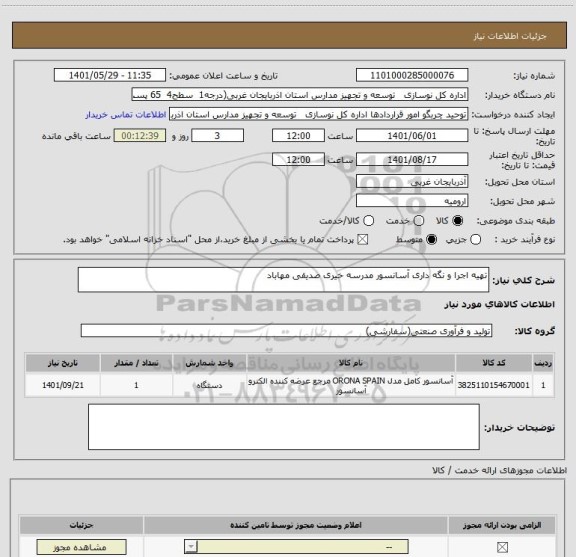This screenshot has height=557, width=576.
Task: Click the جزئیات column header
Action: tap(82, 525)
